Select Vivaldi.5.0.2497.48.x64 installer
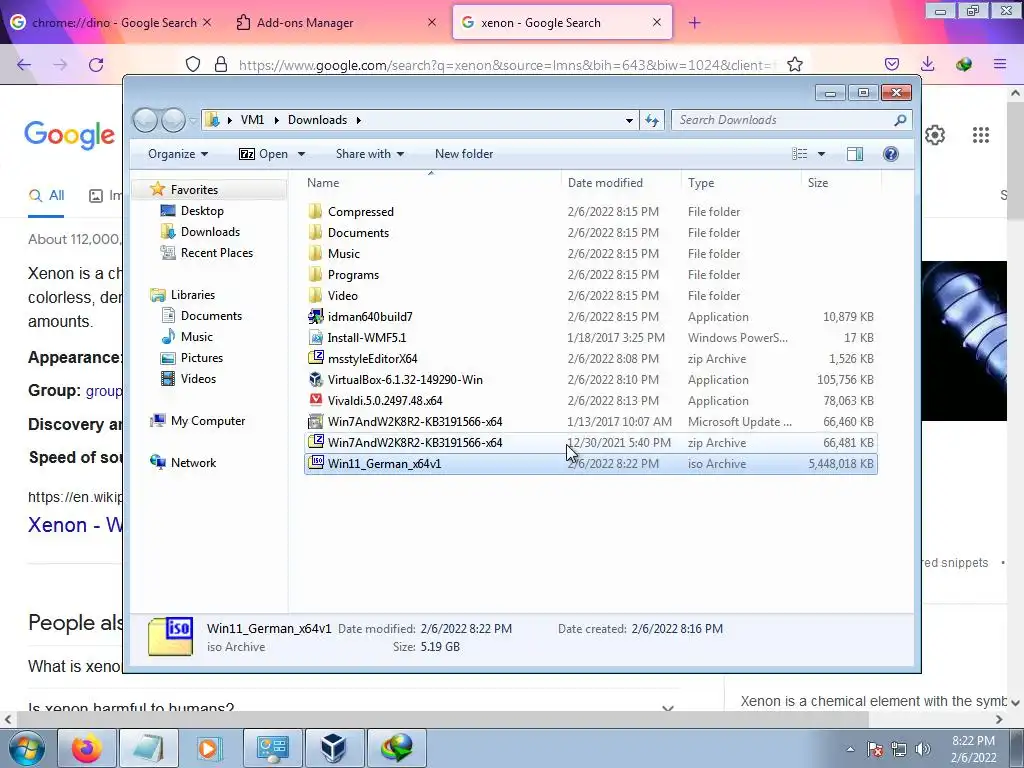 385,400
